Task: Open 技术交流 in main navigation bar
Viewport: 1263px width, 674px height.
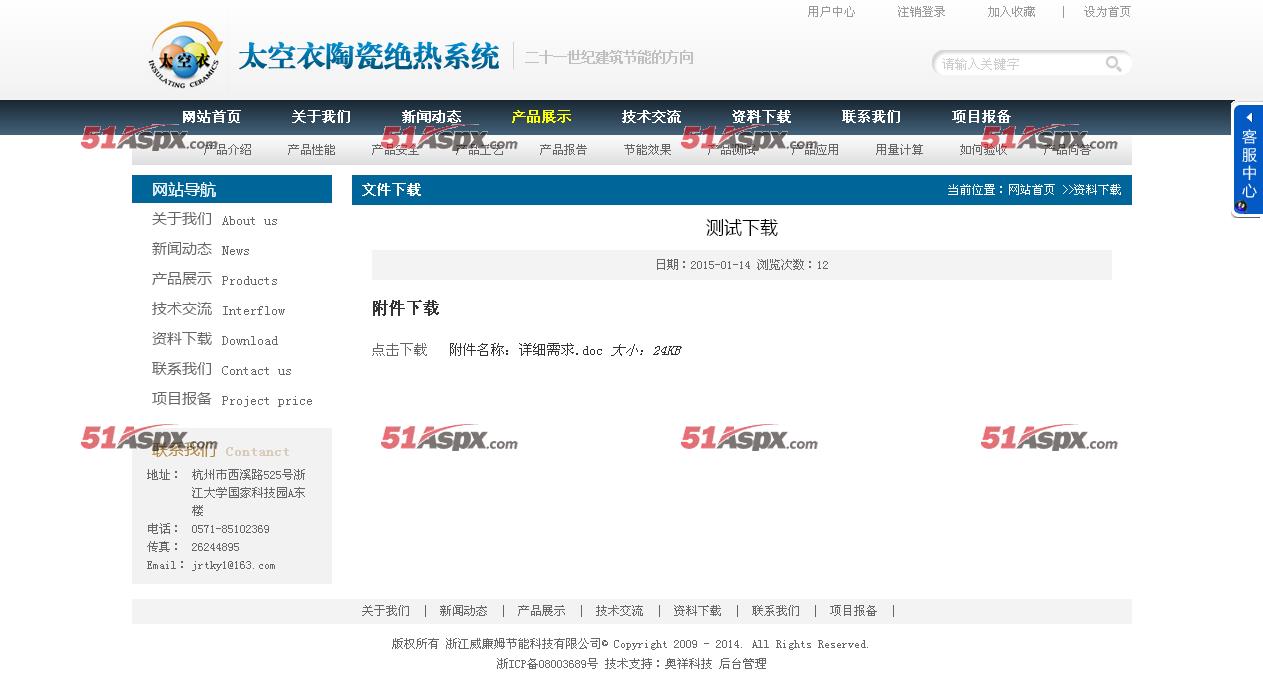Action: tap(651, 117)
